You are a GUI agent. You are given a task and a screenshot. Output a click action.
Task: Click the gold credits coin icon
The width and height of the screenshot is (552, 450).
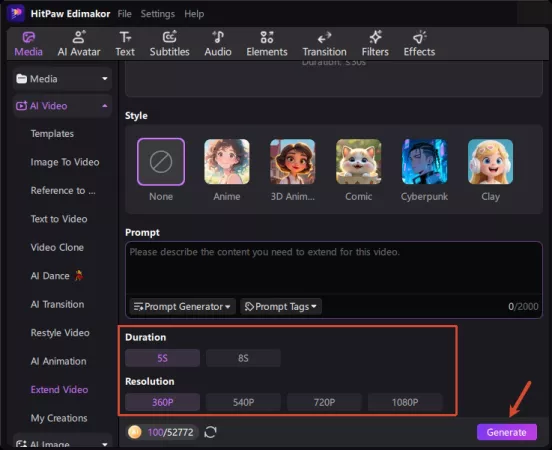[134, 432]
